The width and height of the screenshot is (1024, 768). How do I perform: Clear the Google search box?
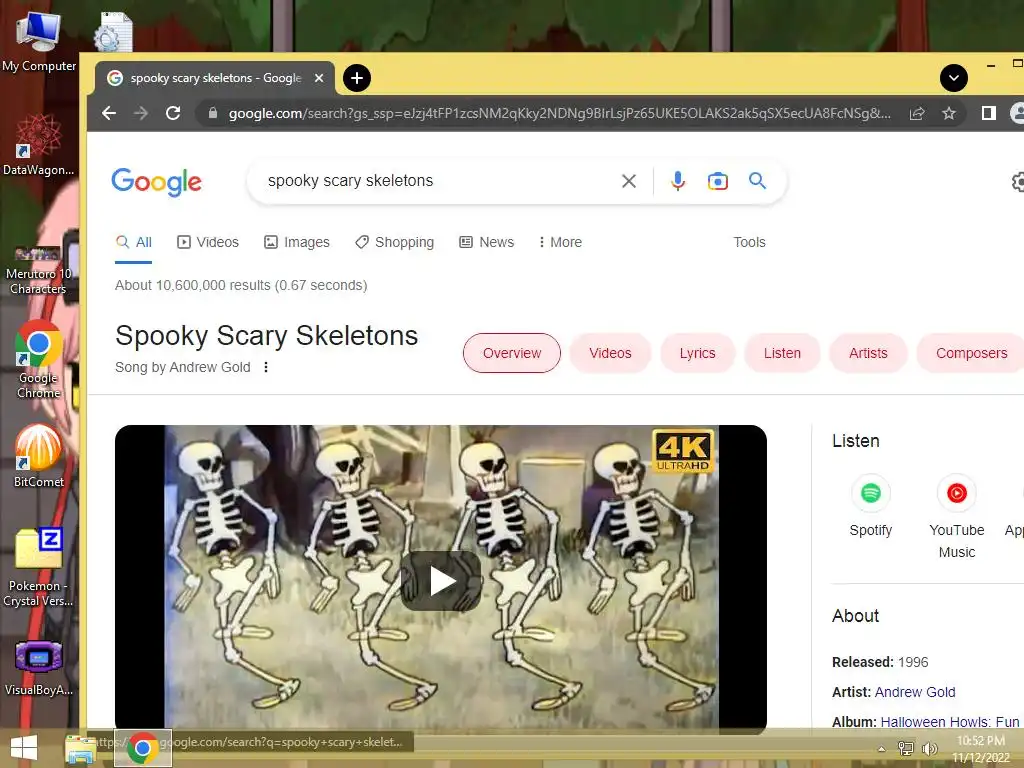[x=629, y=181]
